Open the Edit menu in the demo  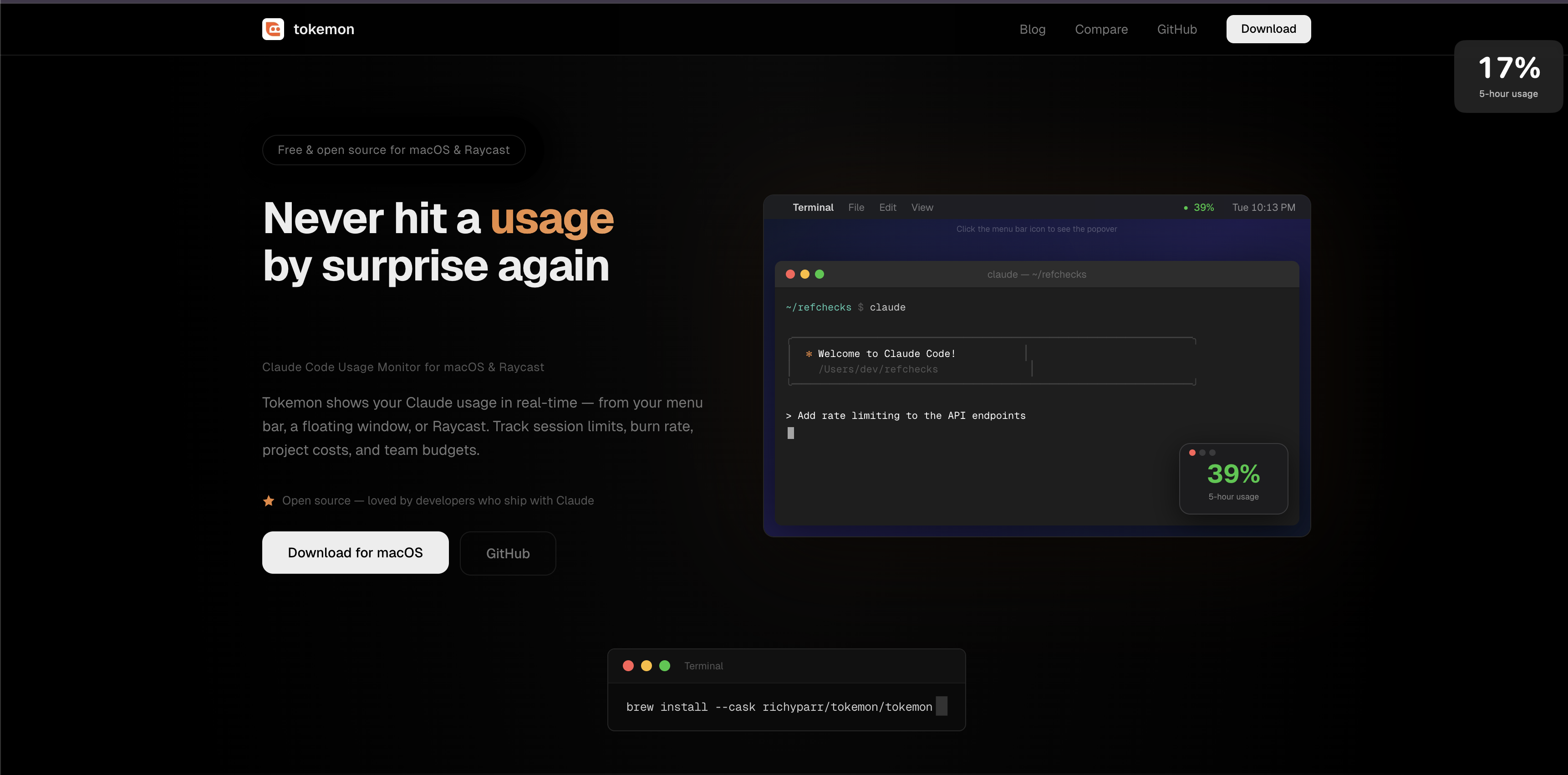[887, 208]
